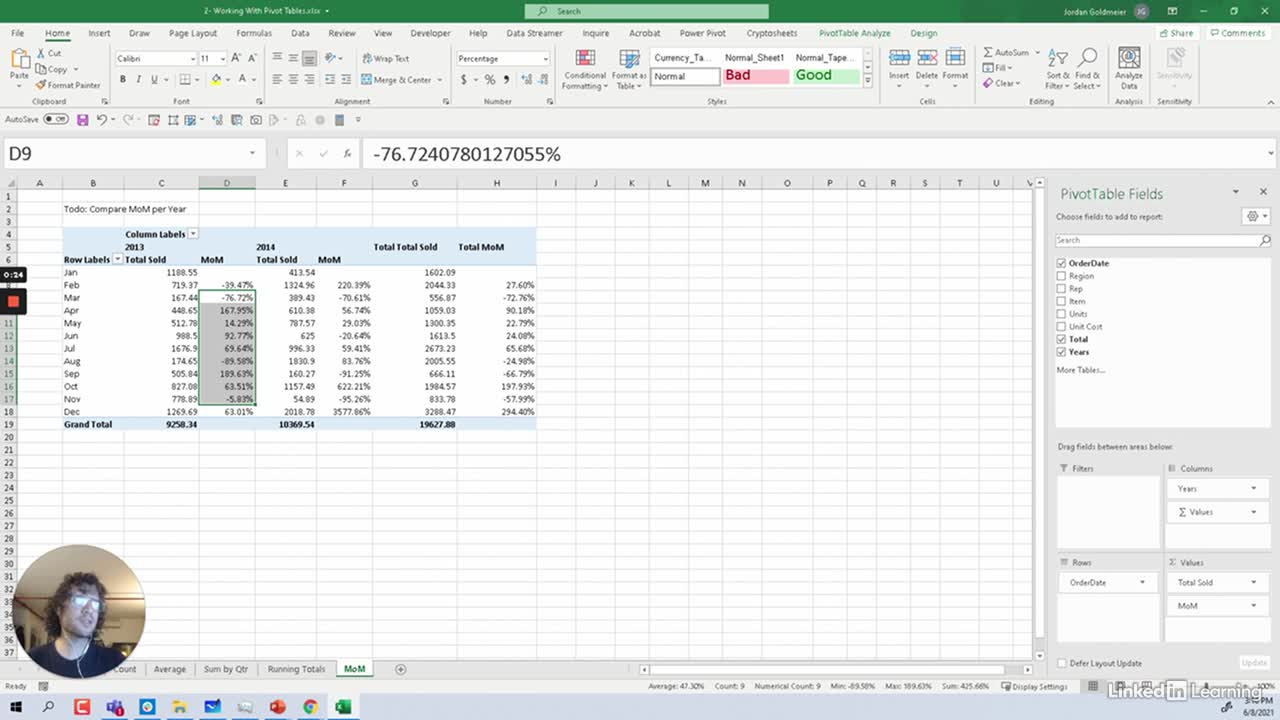The height and width of the screenshot is (720, 1280).
Task: Uncheck the Years field checkbox
Action: 1061,352
